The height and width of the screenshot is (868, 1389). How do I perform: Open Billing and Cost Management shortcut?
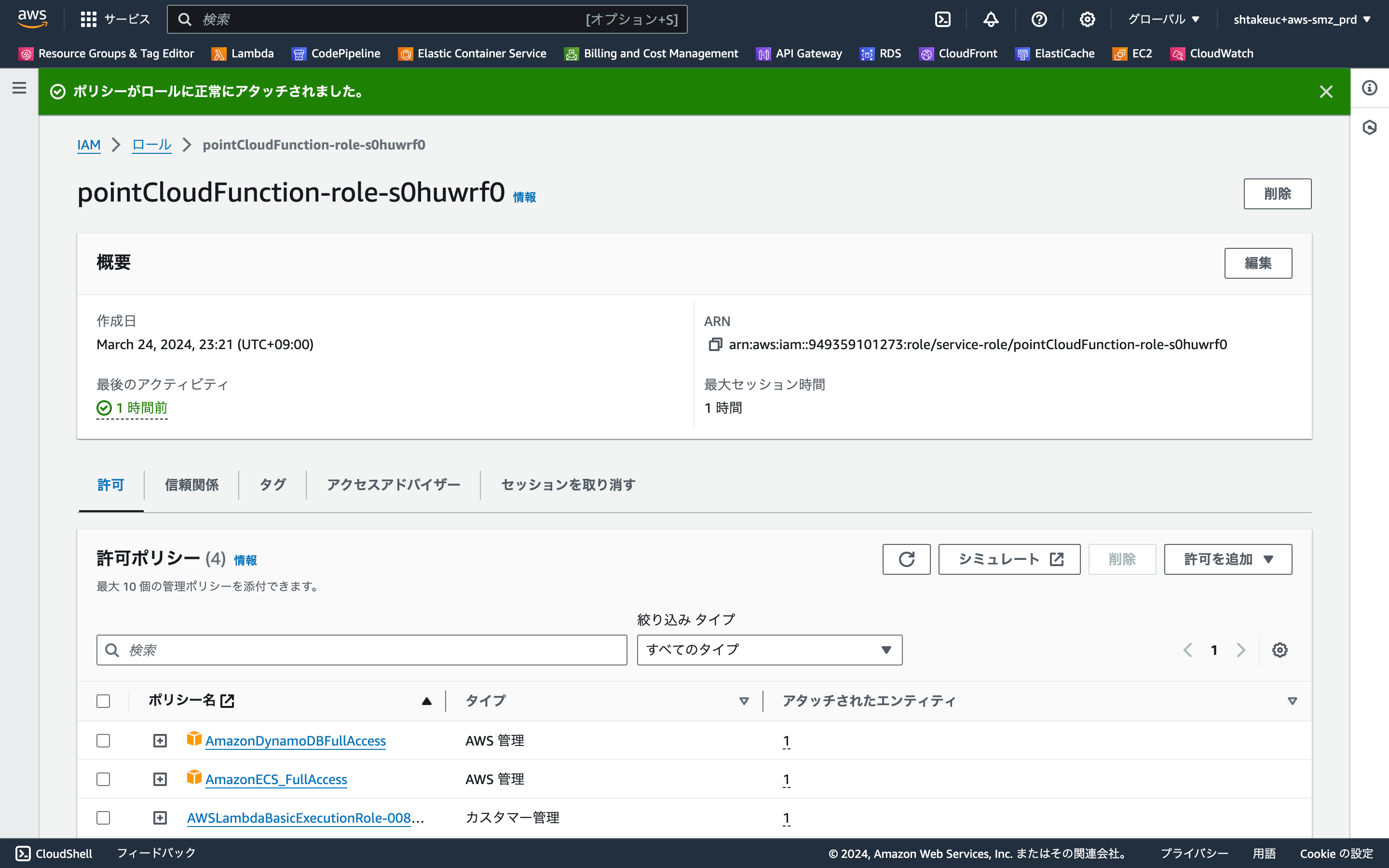tap(652, 54)
